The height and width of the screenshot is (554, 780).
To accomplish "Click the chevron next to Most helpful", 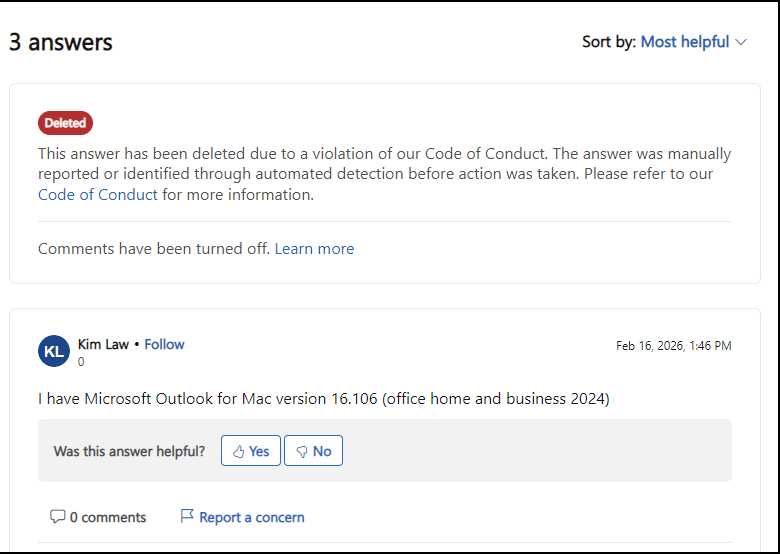I will click(741, 42).
